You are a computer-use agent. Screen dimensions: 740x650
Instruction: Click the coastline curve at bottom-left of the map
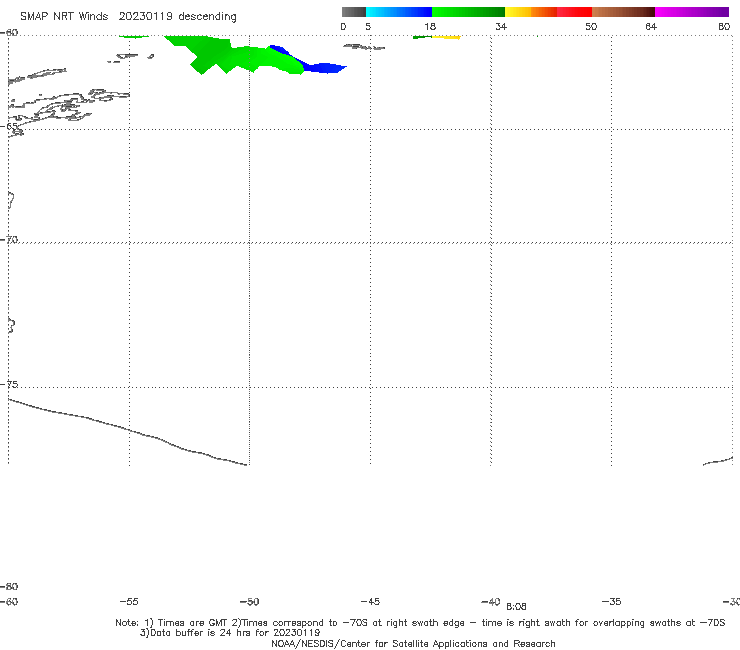(128, 431)
